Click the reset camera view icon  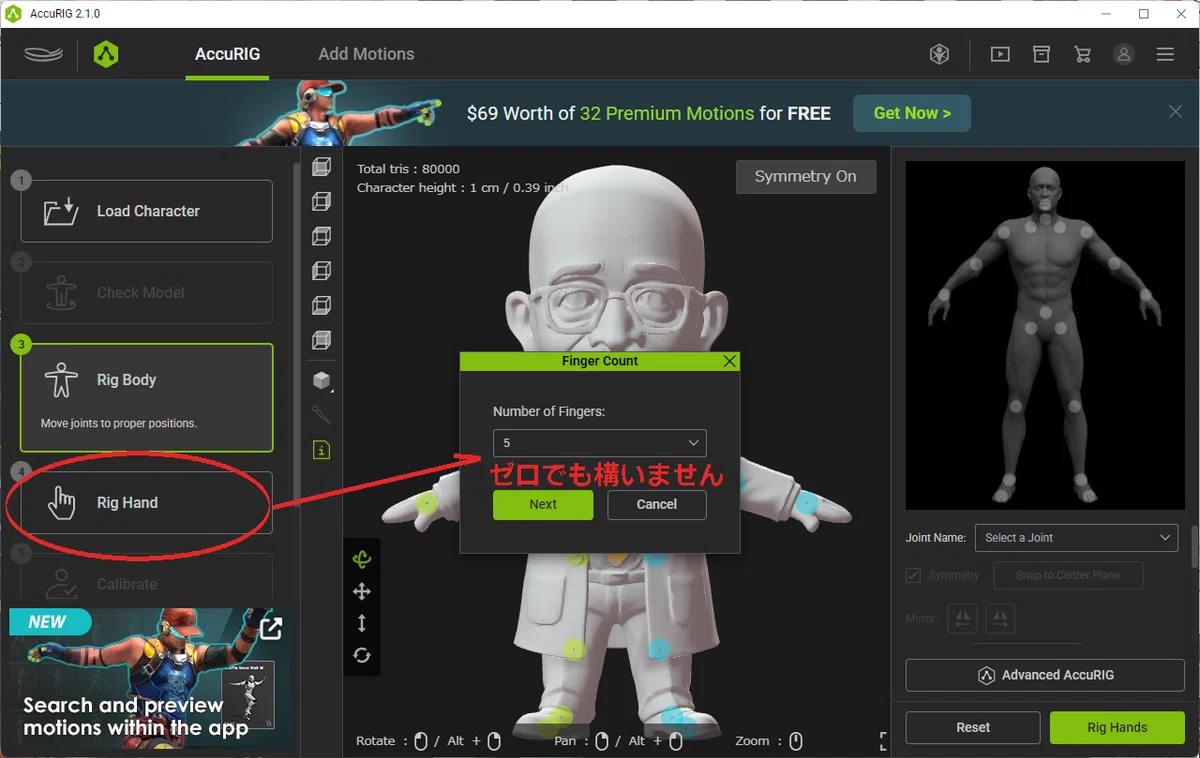[362, 655]
